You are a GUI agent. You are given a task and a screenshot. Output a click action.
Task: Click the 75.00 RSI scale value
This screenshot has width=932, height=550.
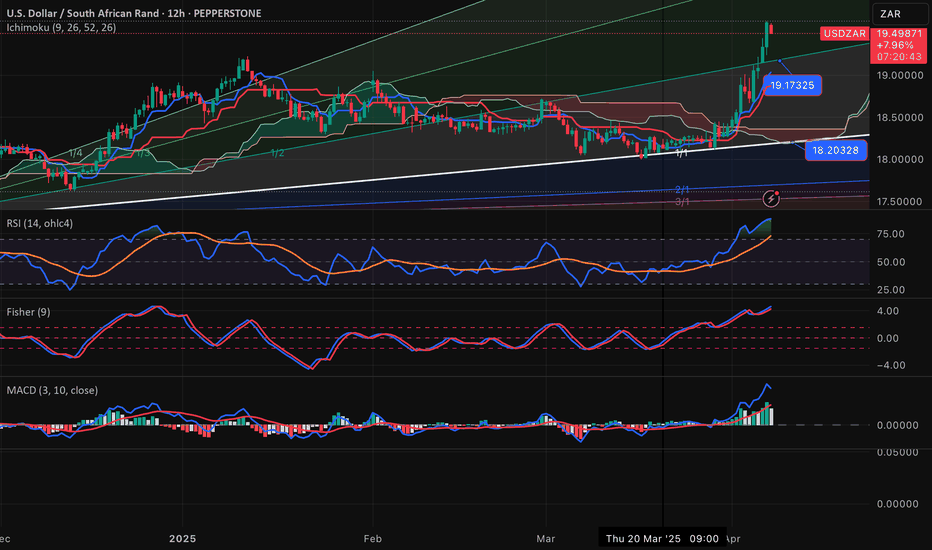click(890, 234)
